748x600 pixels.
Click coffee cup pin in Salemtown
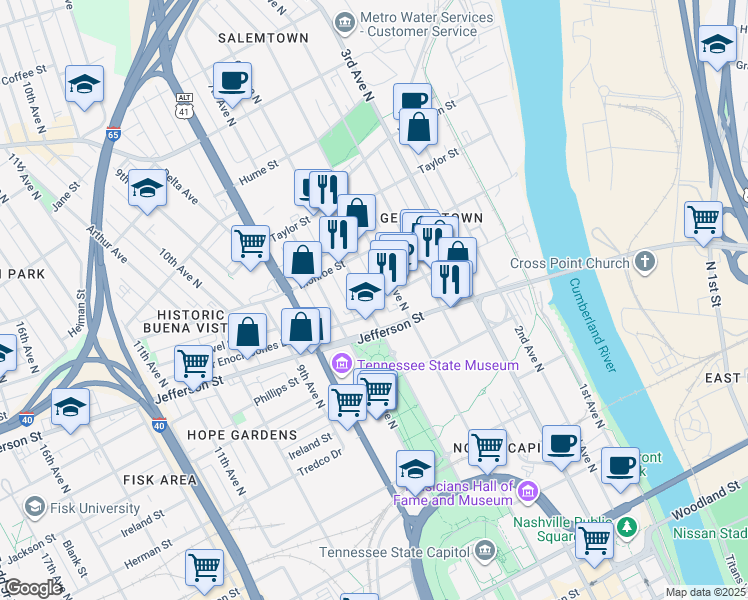[x=232, y=85]
